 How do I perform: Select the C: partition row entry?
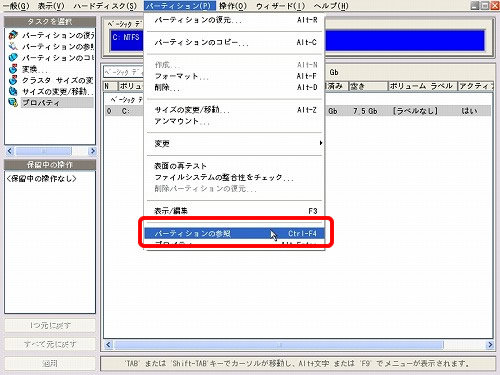125,111
